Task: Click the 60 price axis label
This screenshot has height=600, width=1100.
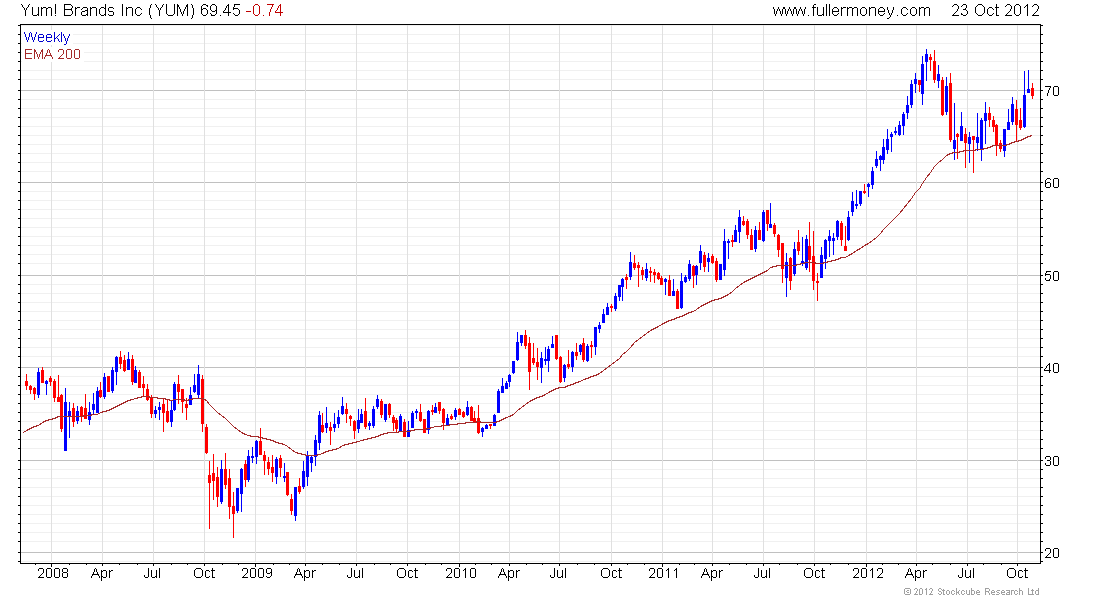Action: click(1051, 183)
